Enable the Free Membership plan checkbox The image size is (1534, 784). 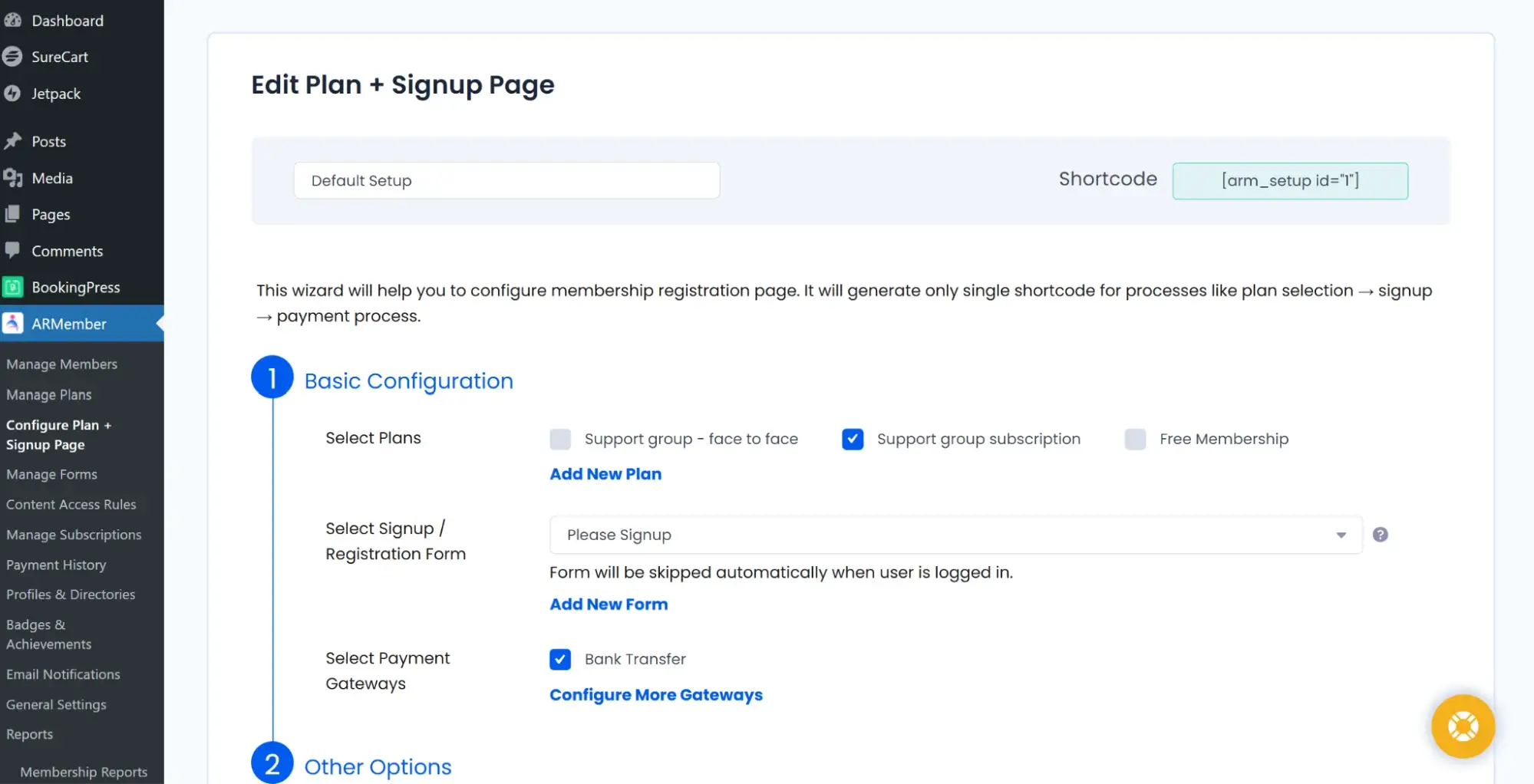point(1135,439)
